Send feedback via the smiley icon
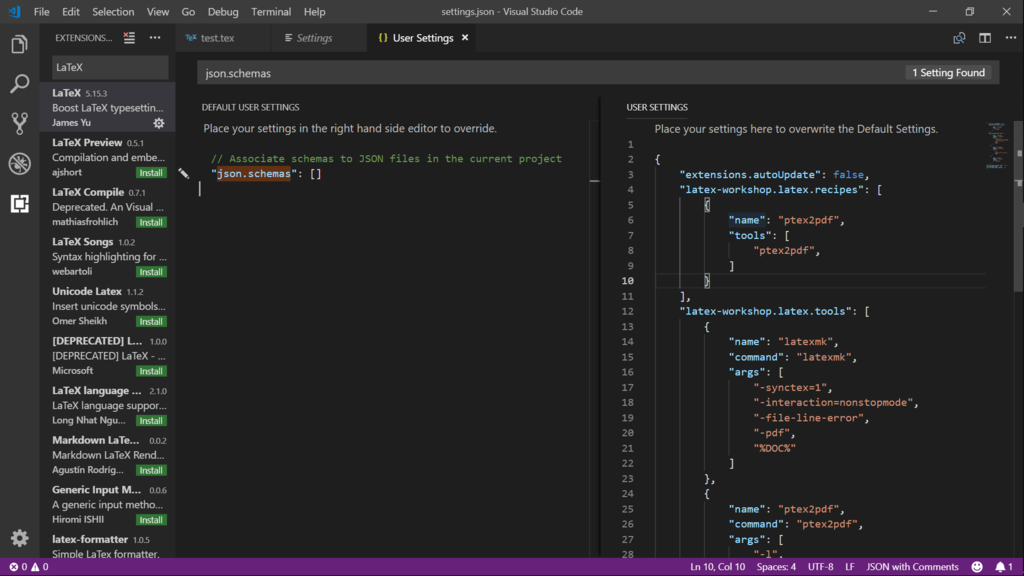 click(977, 567)
